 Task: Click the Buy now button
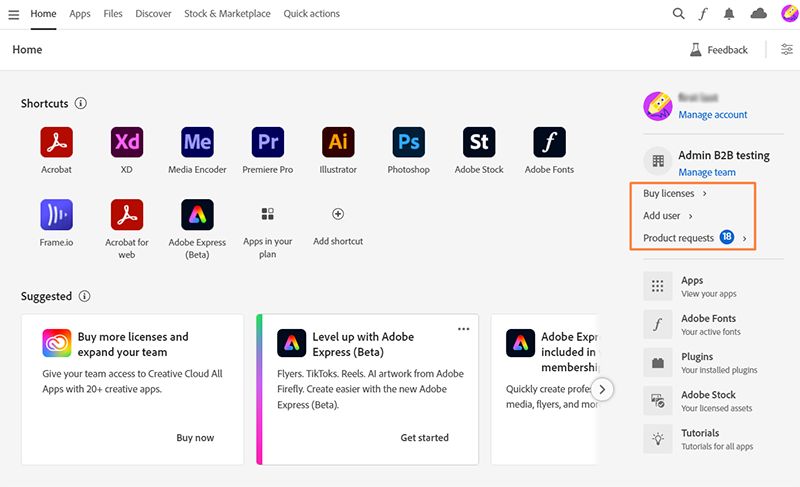[195, 438]
